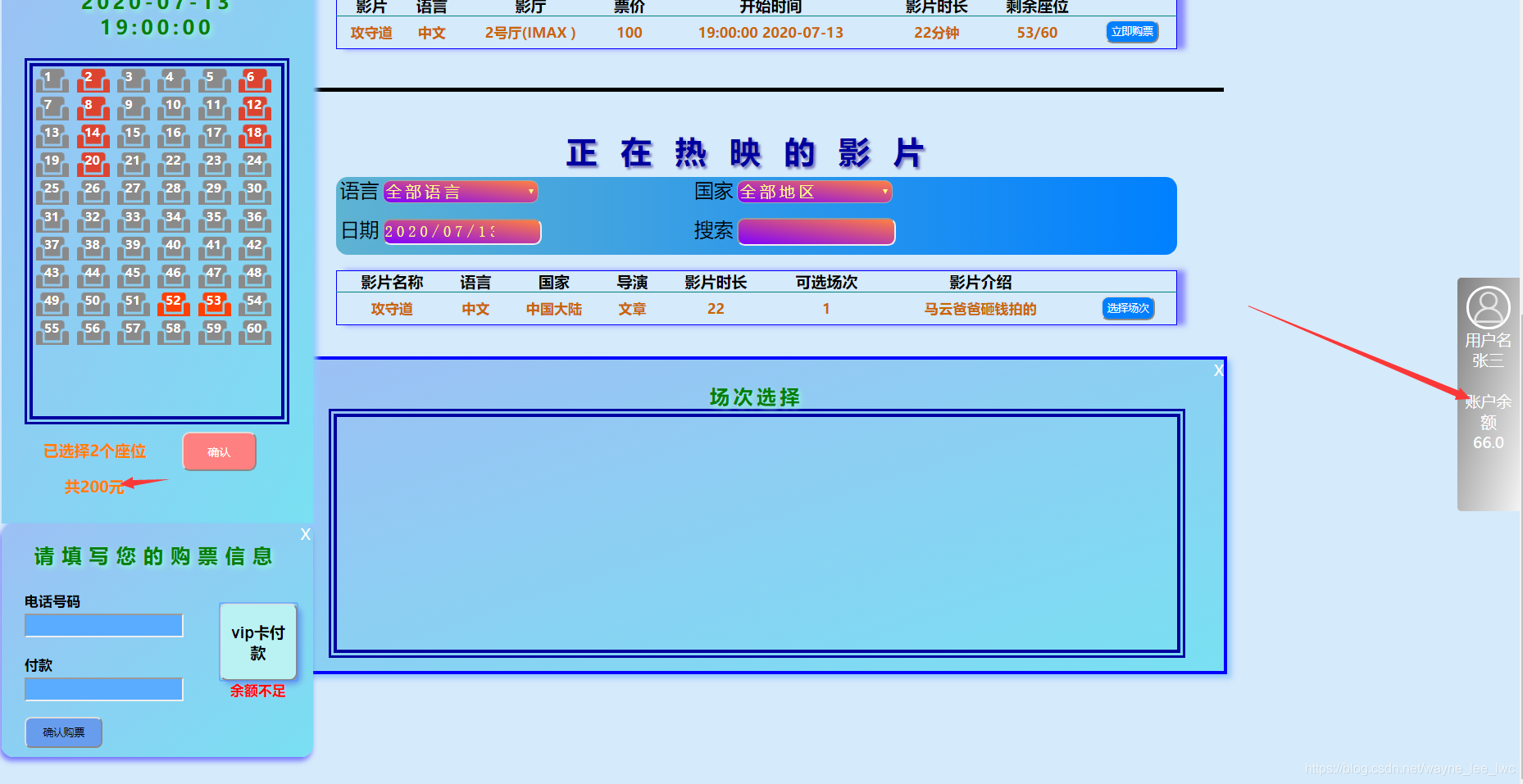Select seat 24 in the seat map
The width and height of the screenshot is (1523, 784).
[x=254, y=163]
